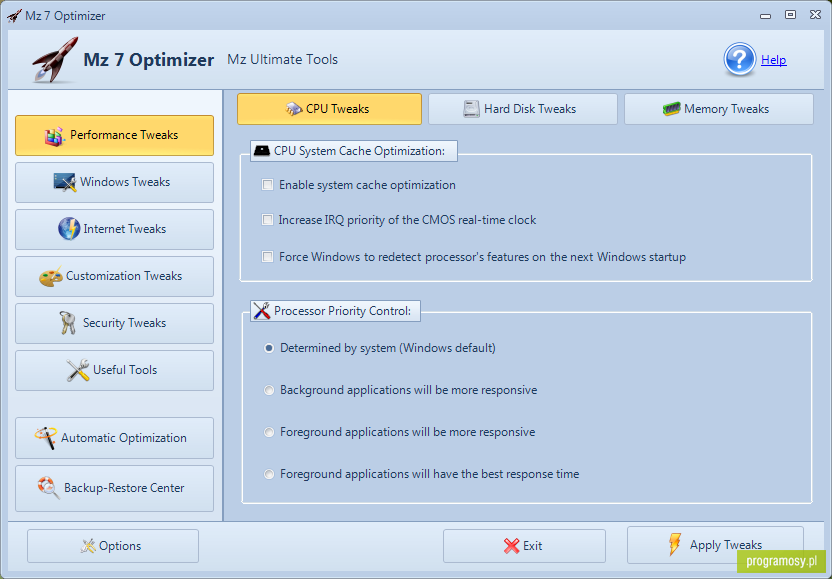Check Increase IRQ priority of CMOS clock
Image resolution: width=832 pixels, height=579 pixels.
[x=267, y=220]
